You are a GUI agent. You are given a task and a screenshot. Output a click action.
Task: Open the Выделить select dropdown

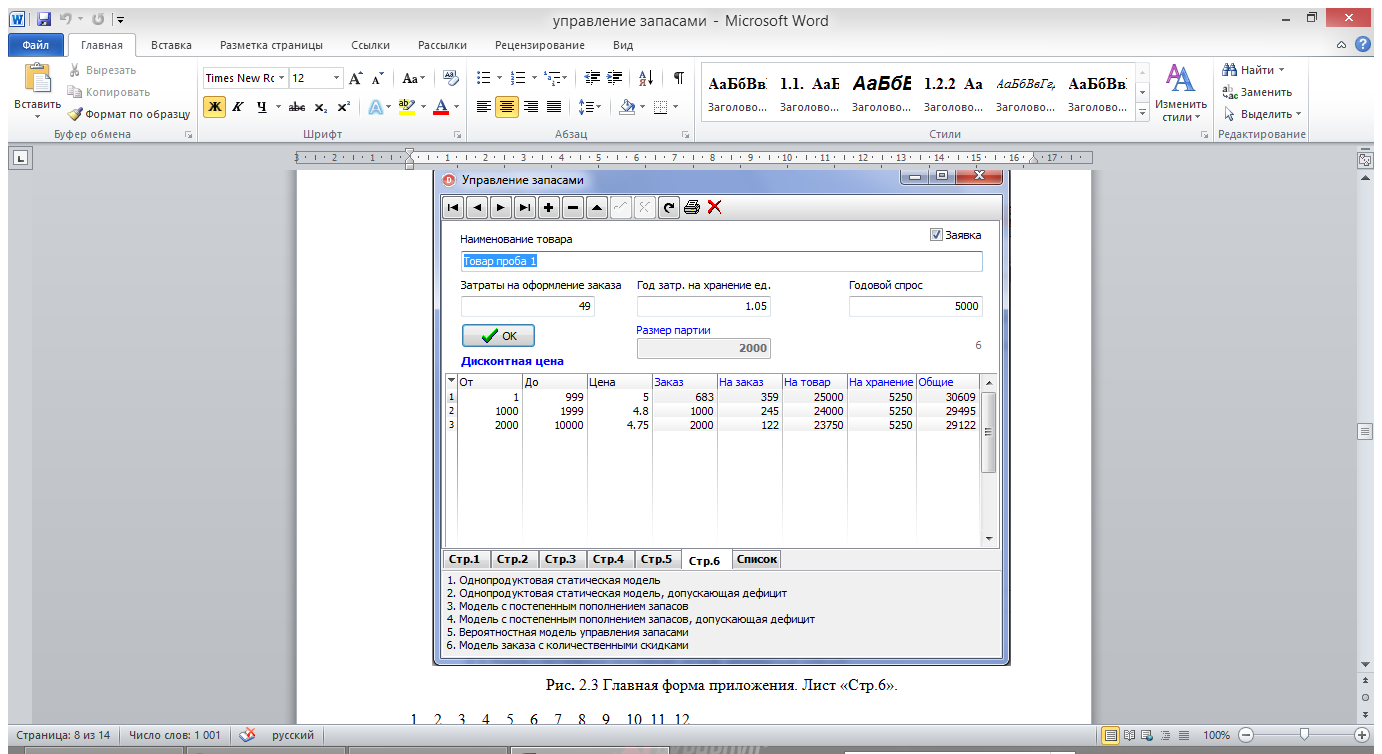pos(1262,114)
